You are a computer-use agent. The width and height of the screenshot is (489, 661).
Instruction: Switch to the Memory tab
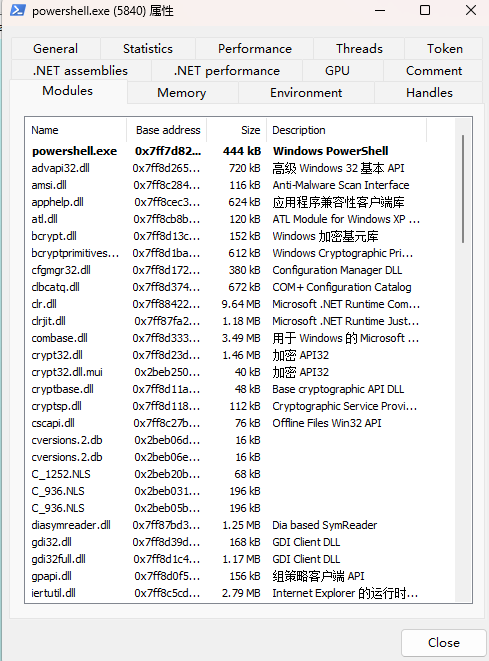coord(182,92)
